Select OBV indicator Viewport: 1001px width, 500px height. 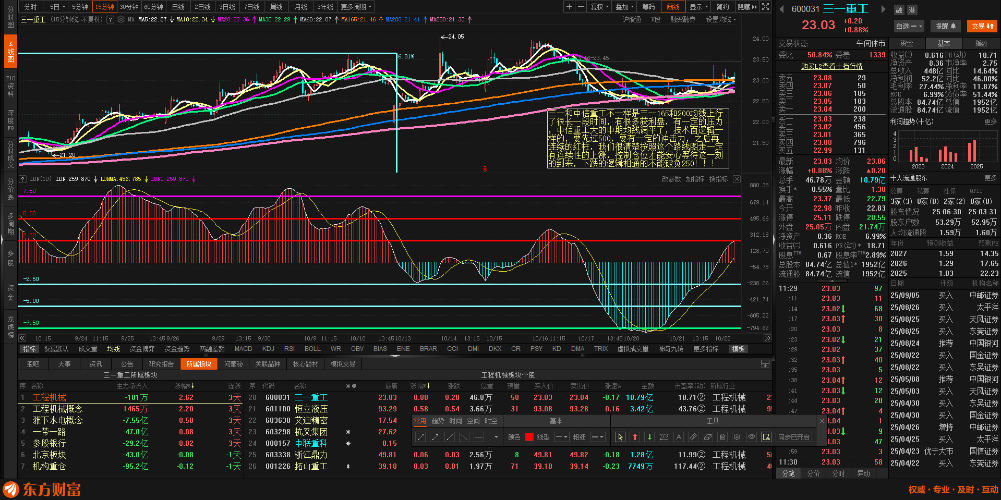tap(357, 349)
